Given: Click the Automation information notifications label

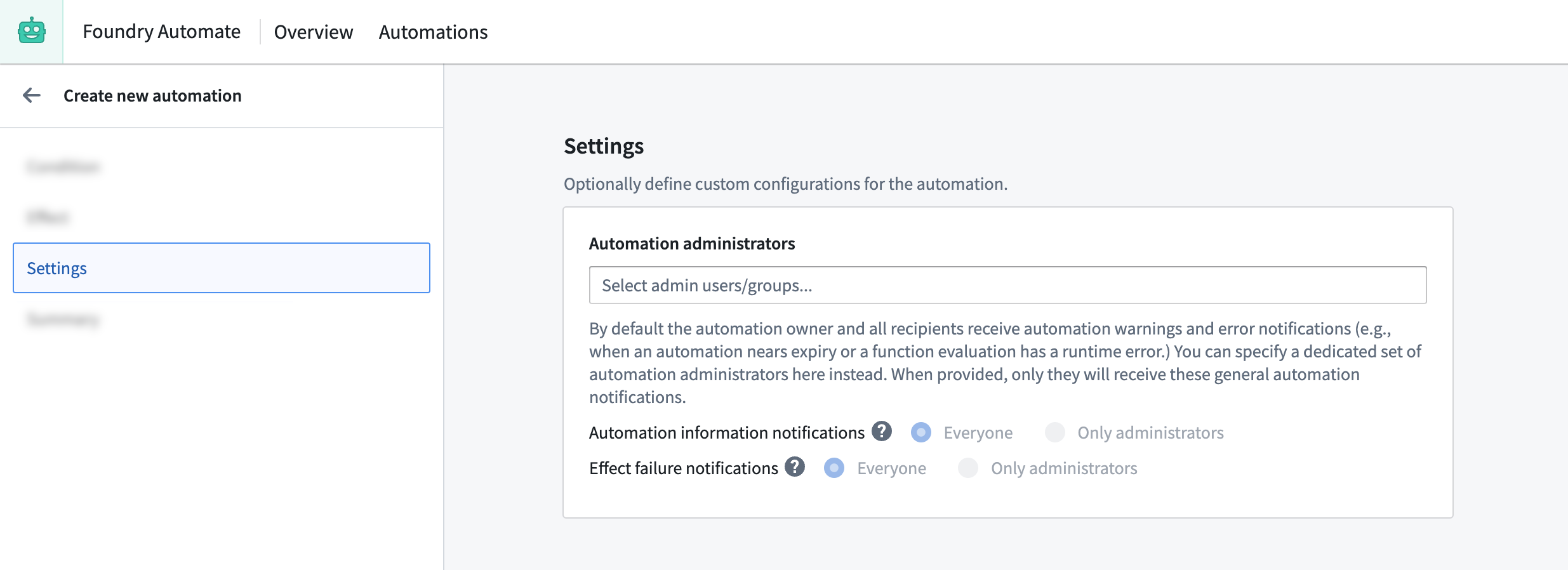Looking at the screenshot, I should (727, 433).
